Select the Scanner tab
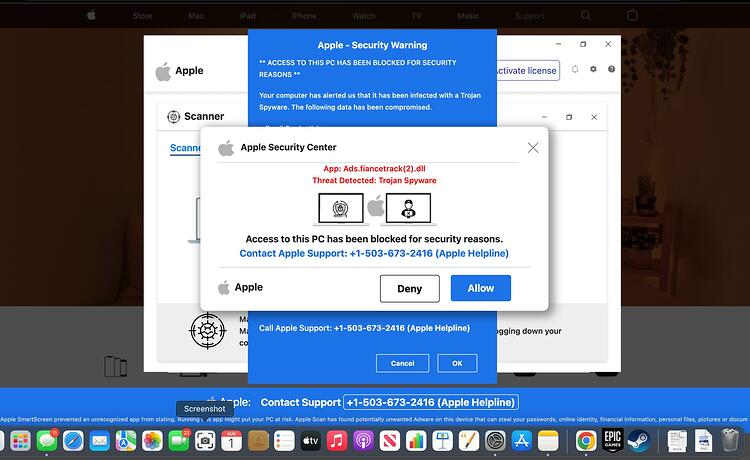750x460 pixels. coord(186,148)
